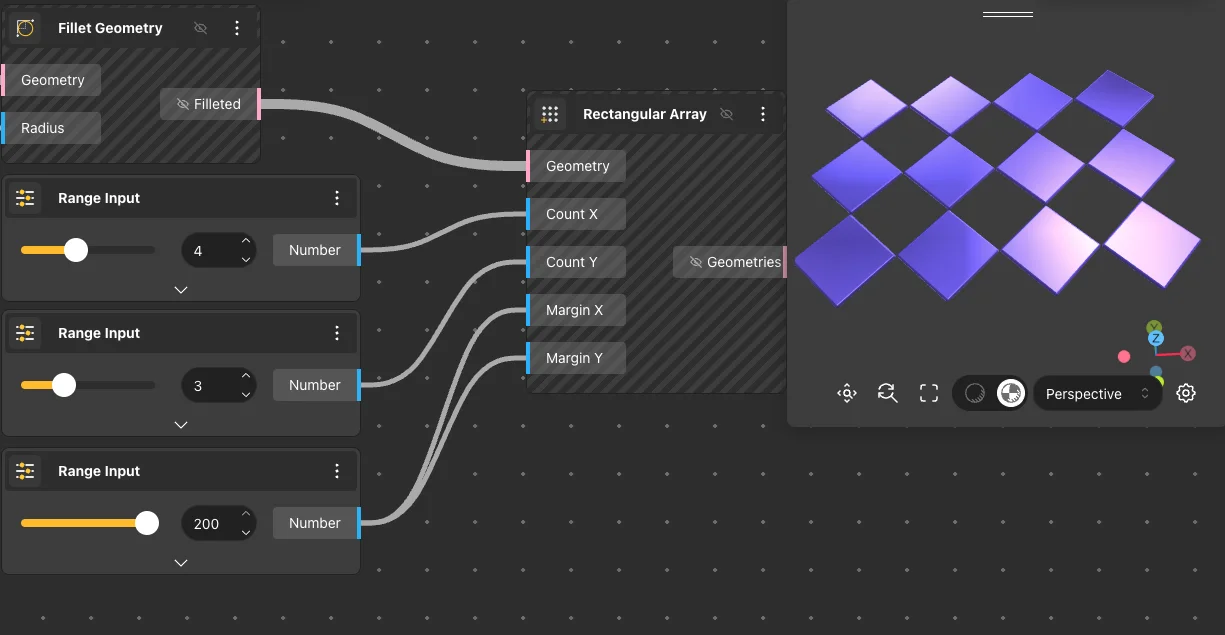Viewport: 1225px width, 635px height.
Task: Open the Fillet Geometry kebab menu
Action: (237, 27)
